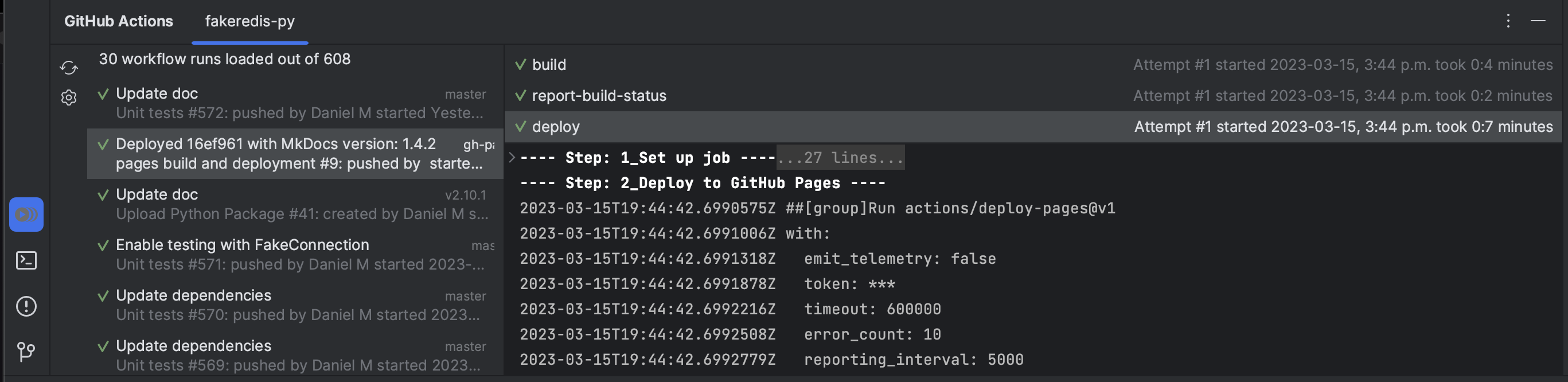Open the Problems tool window
1568x382 pixels.
26,306
